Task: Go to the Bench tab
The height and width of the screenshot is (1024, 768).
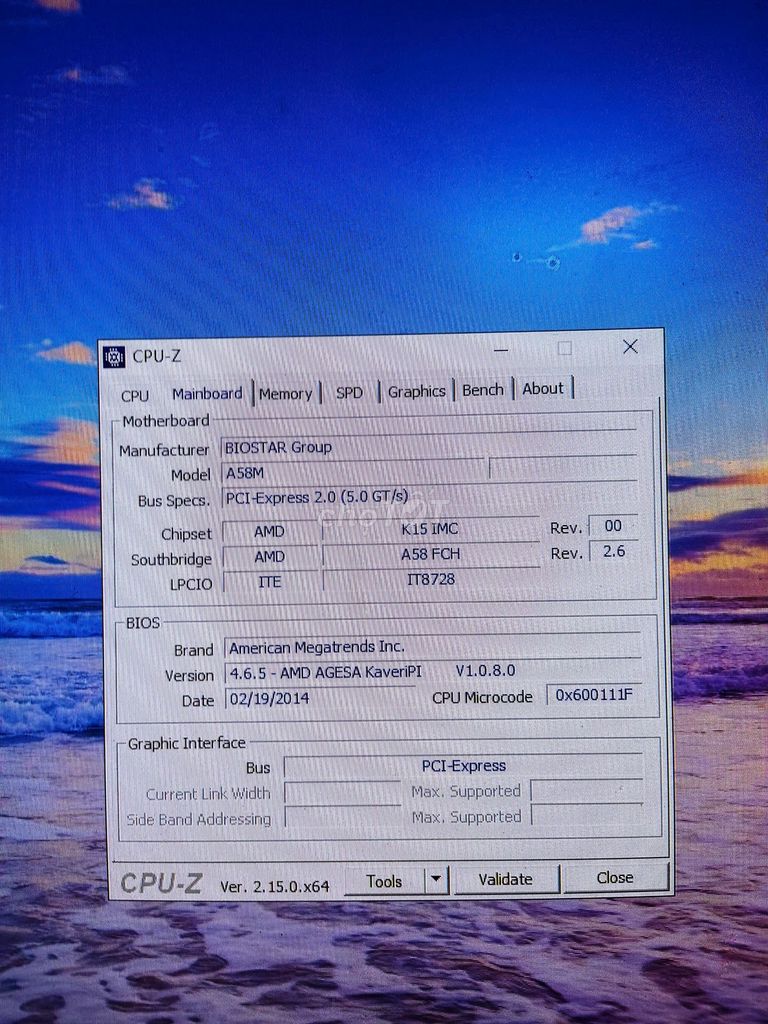Action: point(483,390)
